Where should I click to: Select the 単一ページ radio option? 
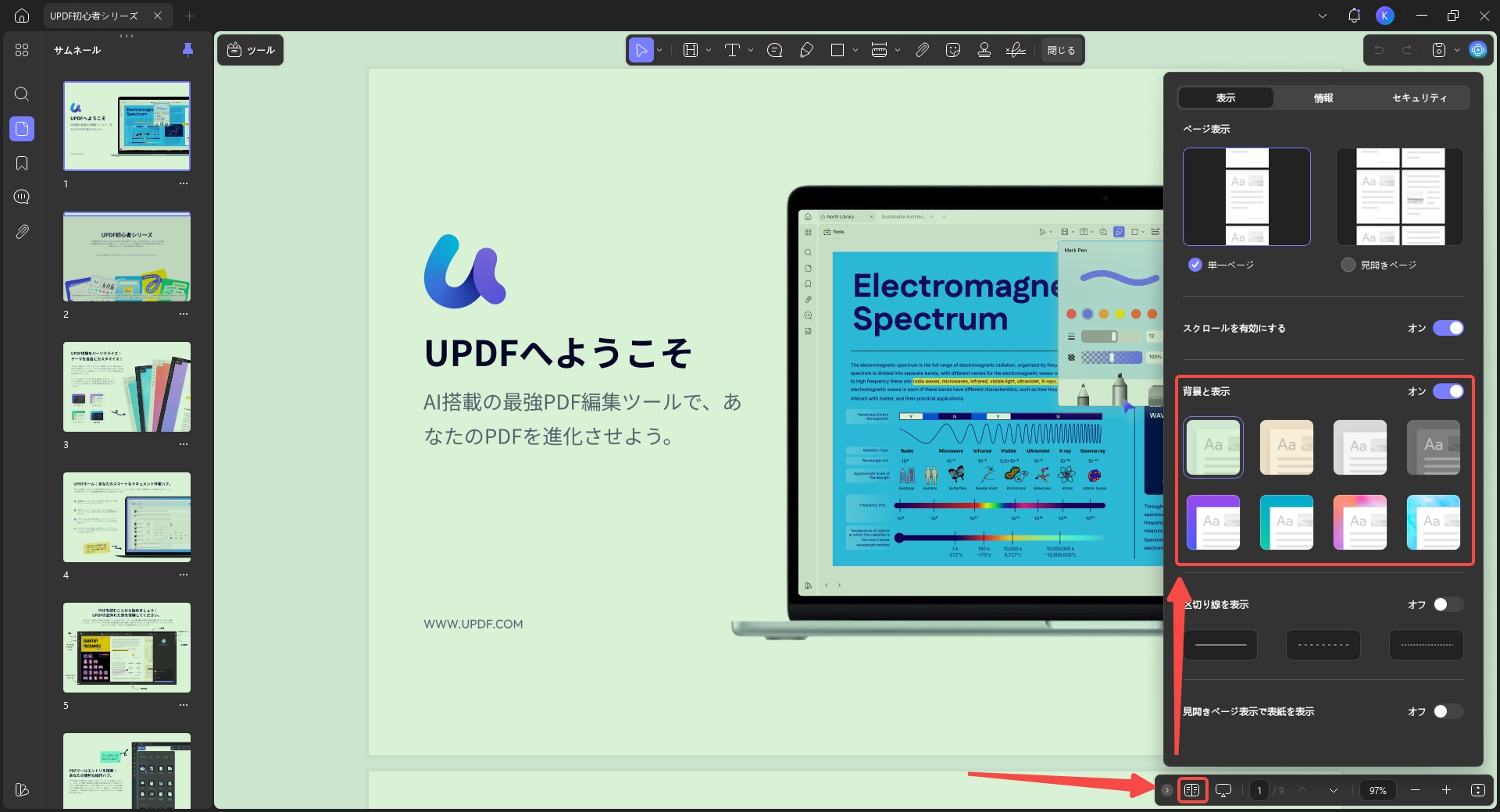[x=1195, y=265]
